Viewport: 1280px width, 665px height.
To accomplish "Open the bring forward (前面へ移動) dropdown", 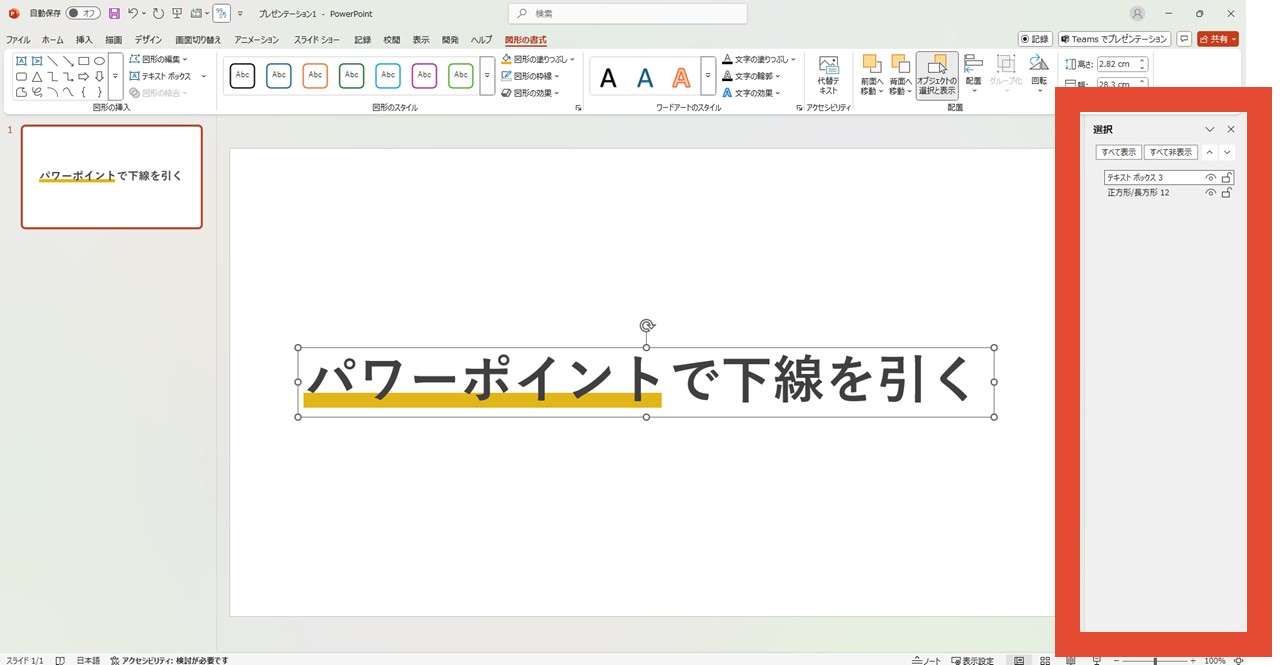I will point(872,76).
